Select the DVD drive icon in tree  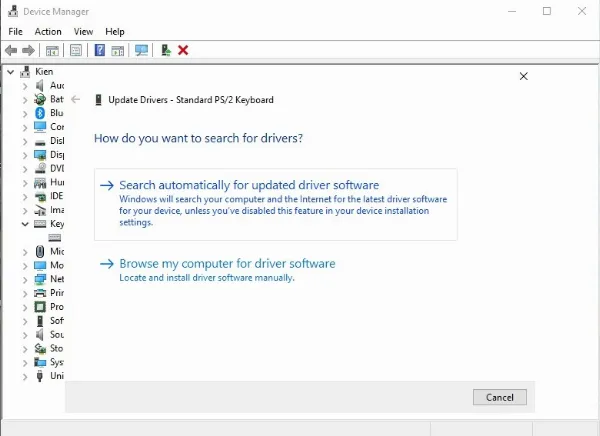coord(40,168)
